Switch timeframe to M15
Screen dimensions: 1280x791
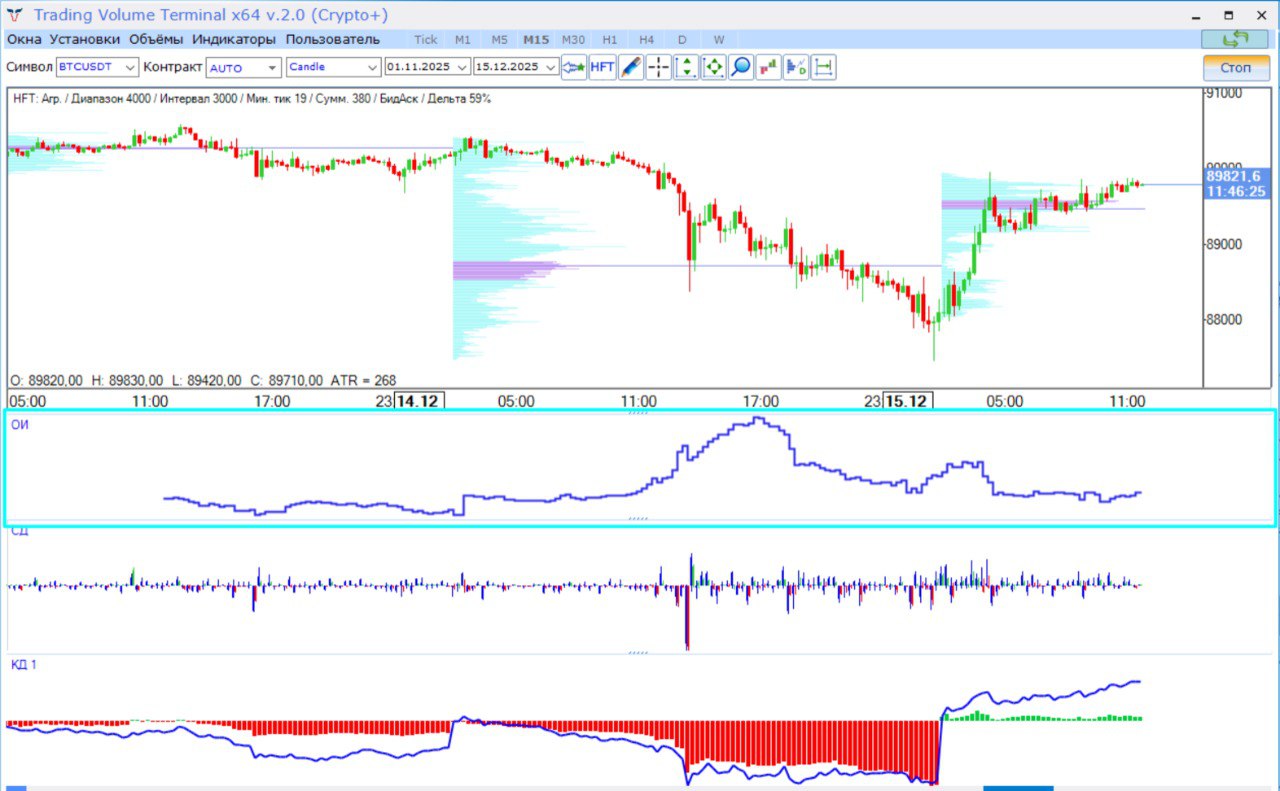point(536,40)
